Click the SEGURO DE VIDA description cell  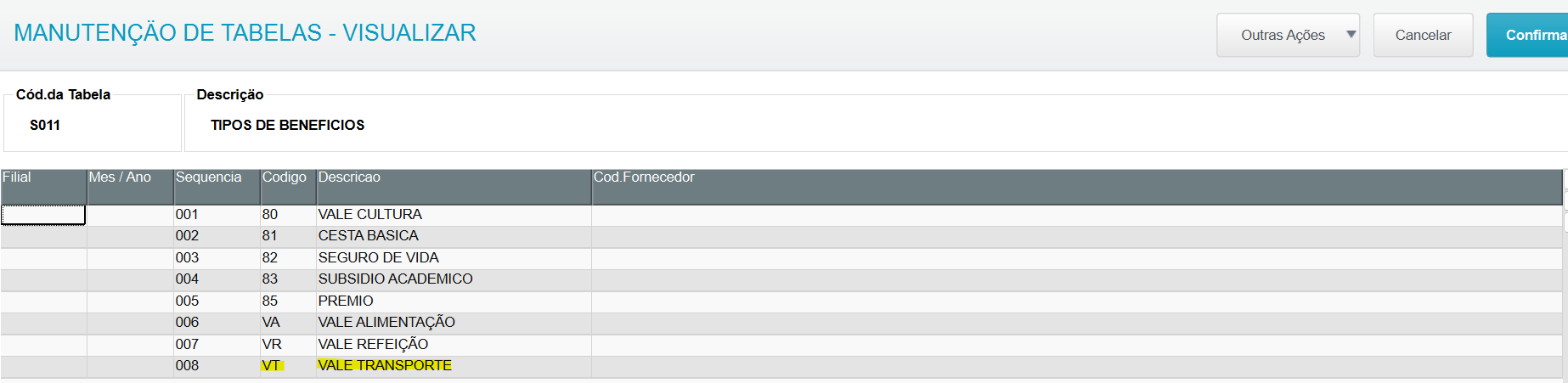(x=378, y=258)
